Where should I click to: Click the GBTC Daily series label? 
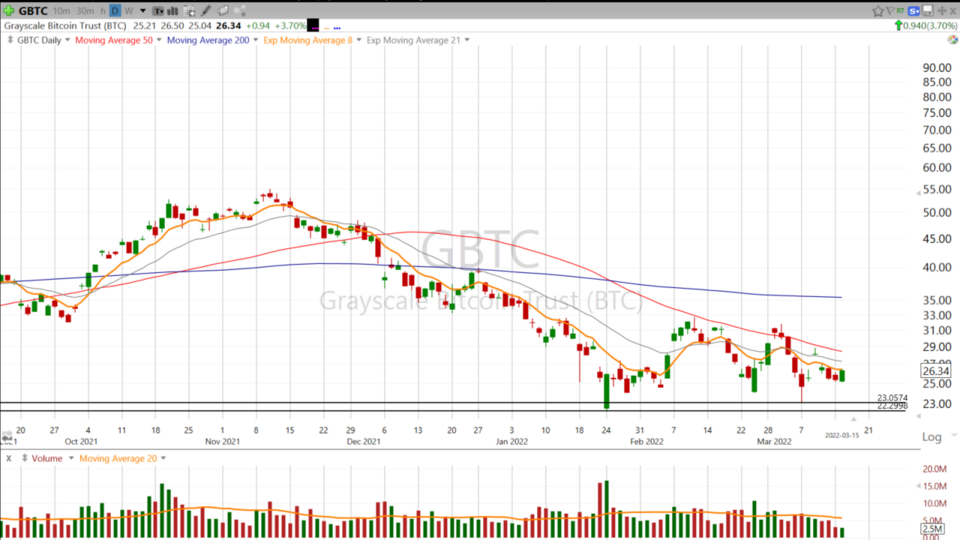click(x=38, y=41)
